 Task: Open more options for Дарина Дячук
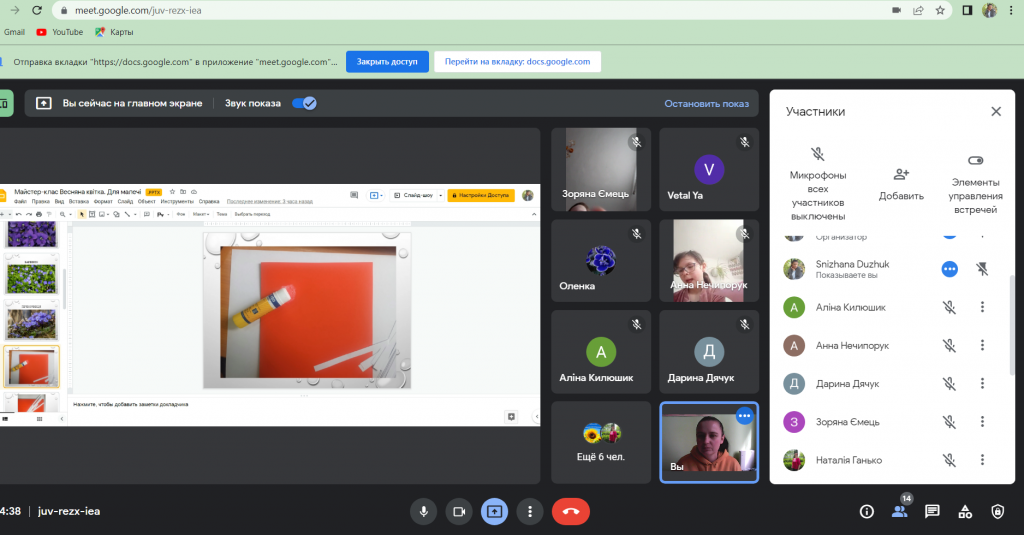982,383
